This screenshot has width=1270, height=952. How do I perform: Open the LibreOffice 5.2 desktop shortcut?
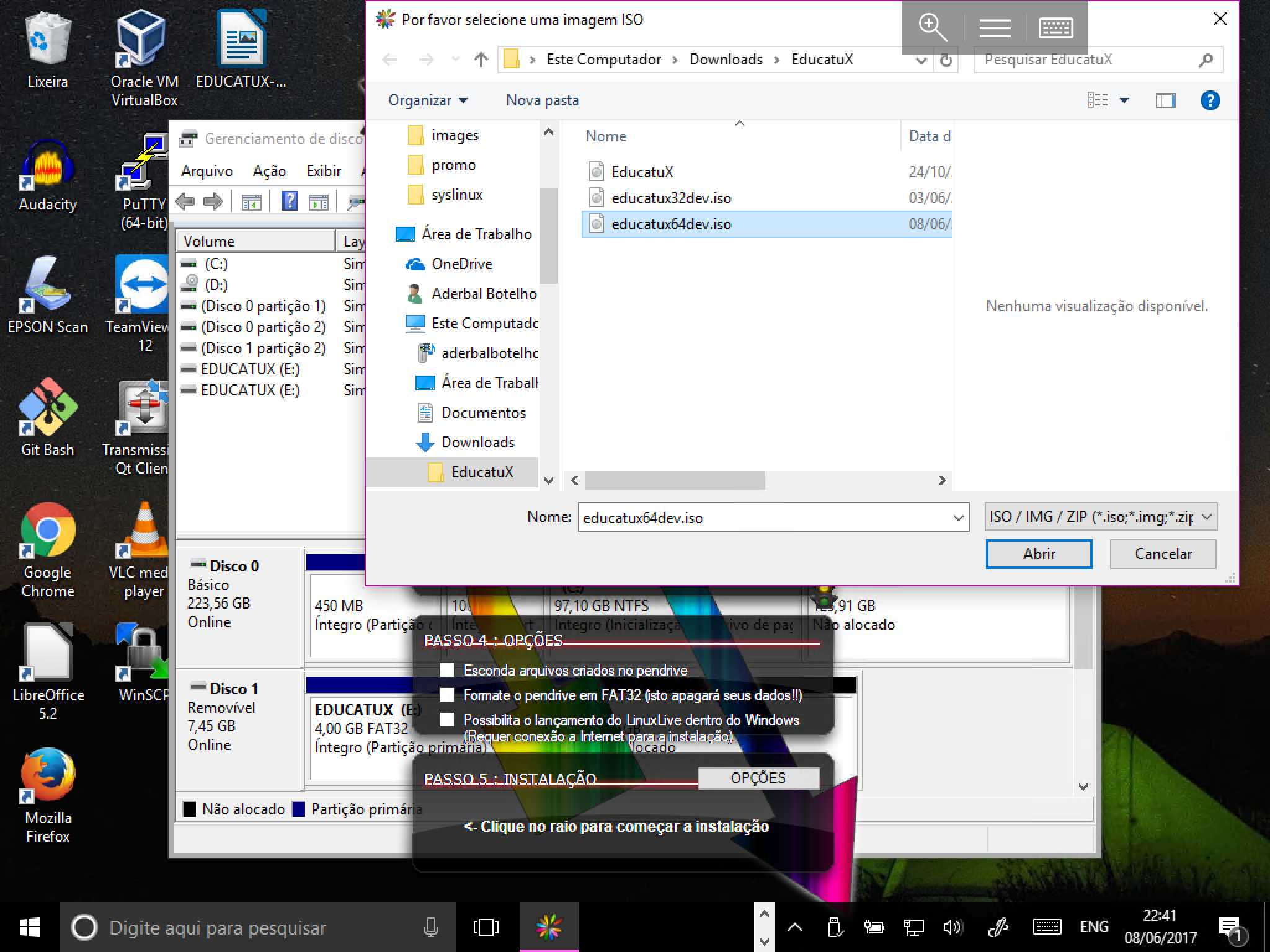pos(47,672)
